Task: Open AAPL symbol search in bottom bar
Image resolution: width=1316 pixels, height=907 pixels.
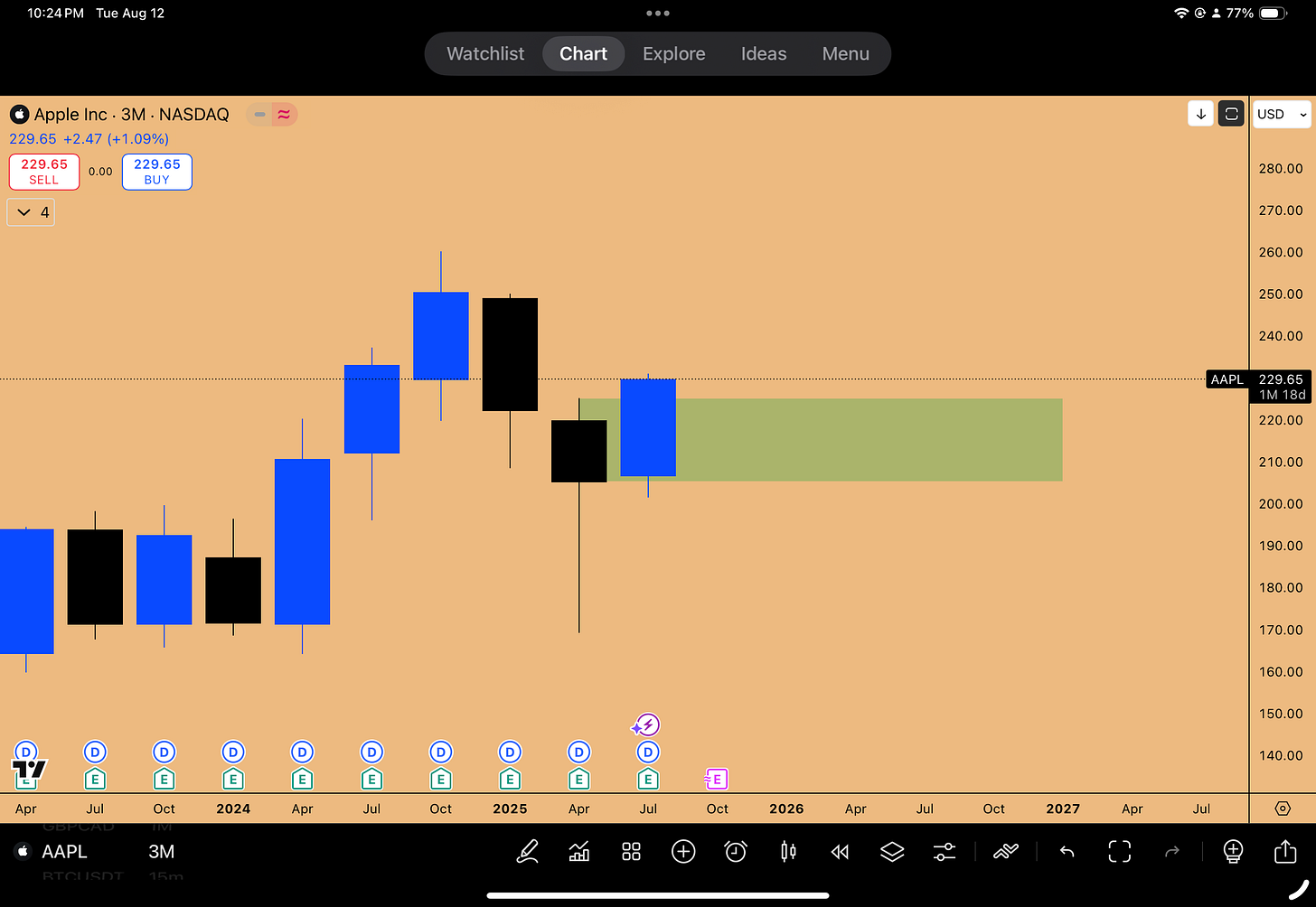Action: tap(64, 851)
